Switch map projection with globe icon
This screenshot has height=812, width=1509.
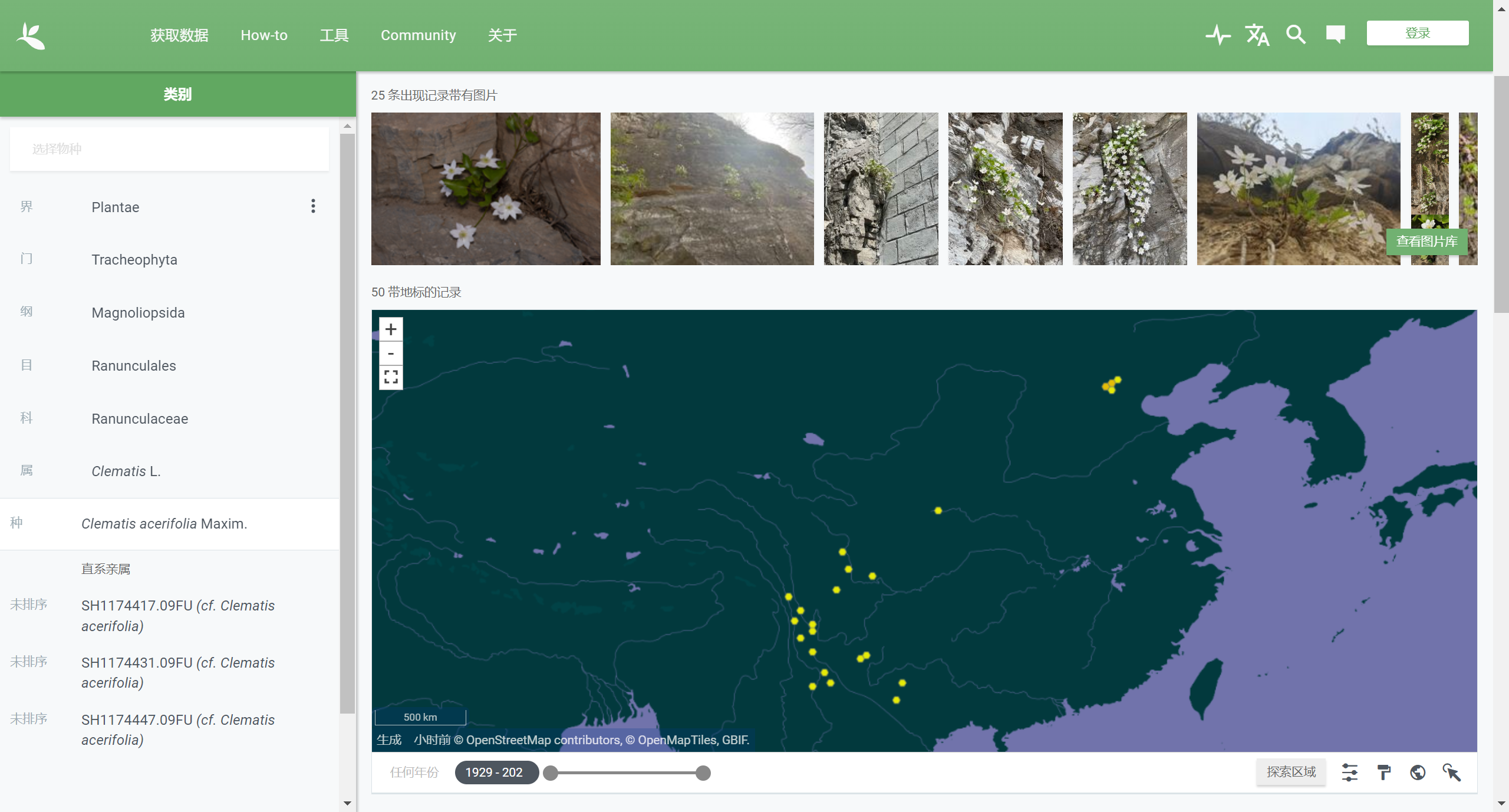click(x=1418, y=772)
